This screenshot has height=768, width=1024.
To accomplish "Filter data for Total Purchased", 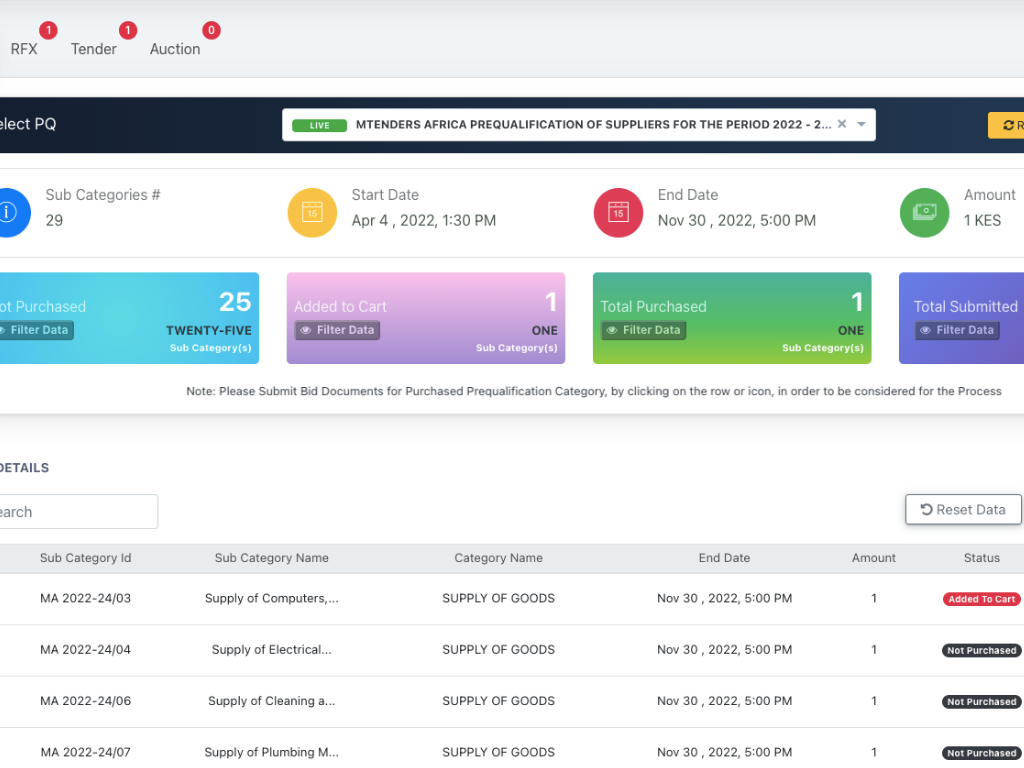I will (x=643, y=330).
